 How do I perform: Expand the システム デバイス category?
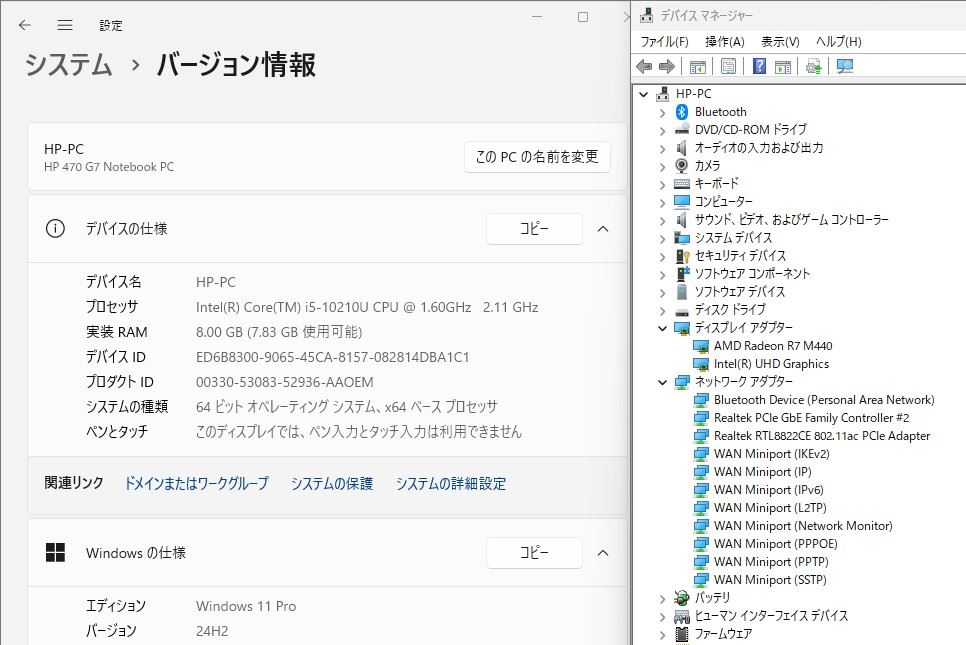click(662, 239)
